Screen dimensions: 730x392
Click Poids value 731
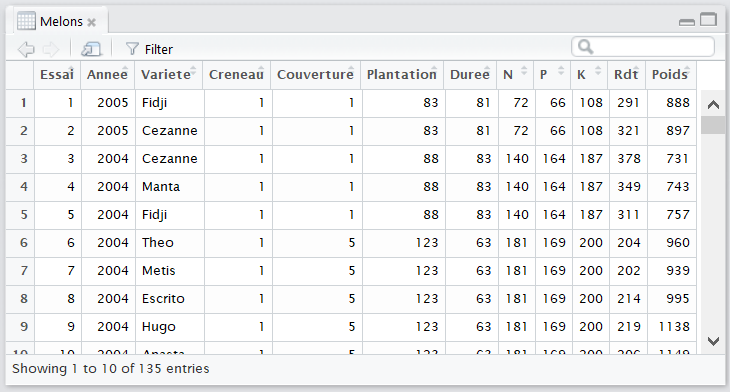[678, 159]
